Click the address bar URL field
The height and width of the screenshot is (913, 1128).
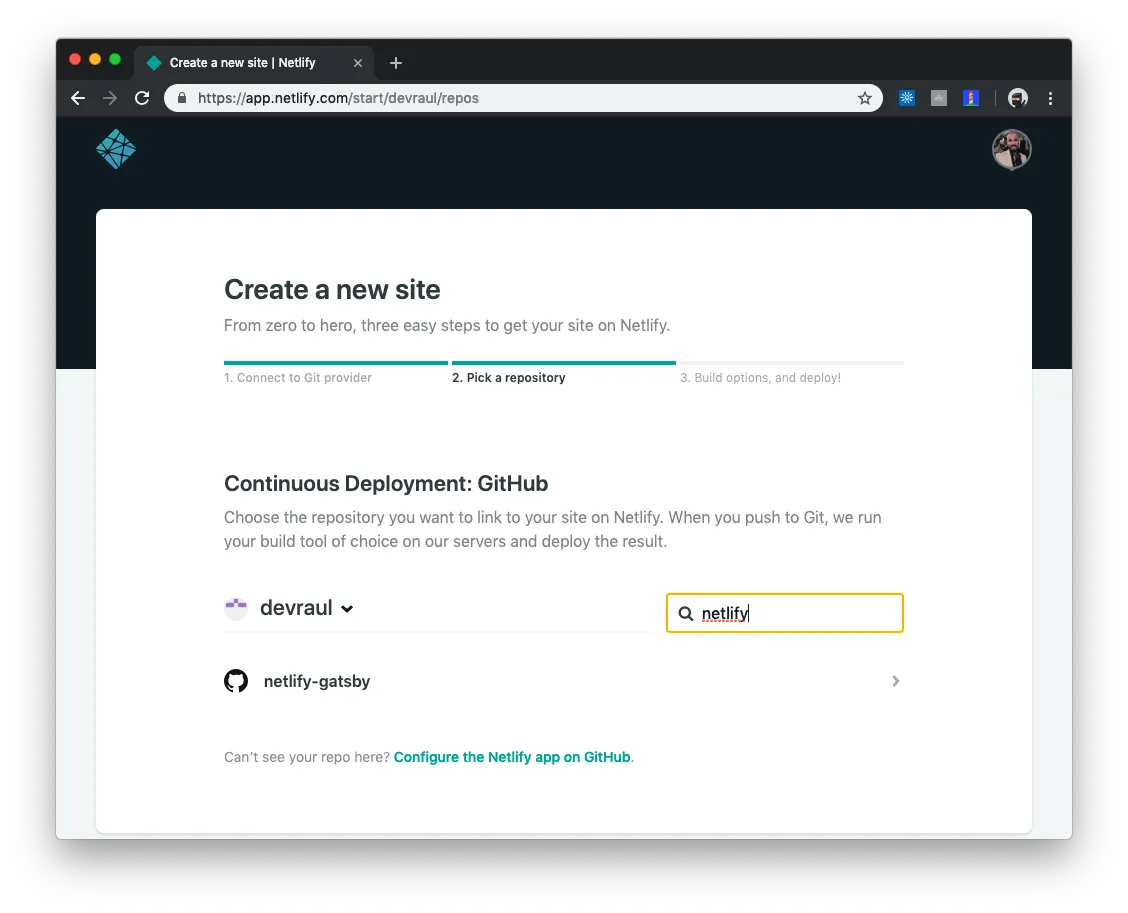522,98
